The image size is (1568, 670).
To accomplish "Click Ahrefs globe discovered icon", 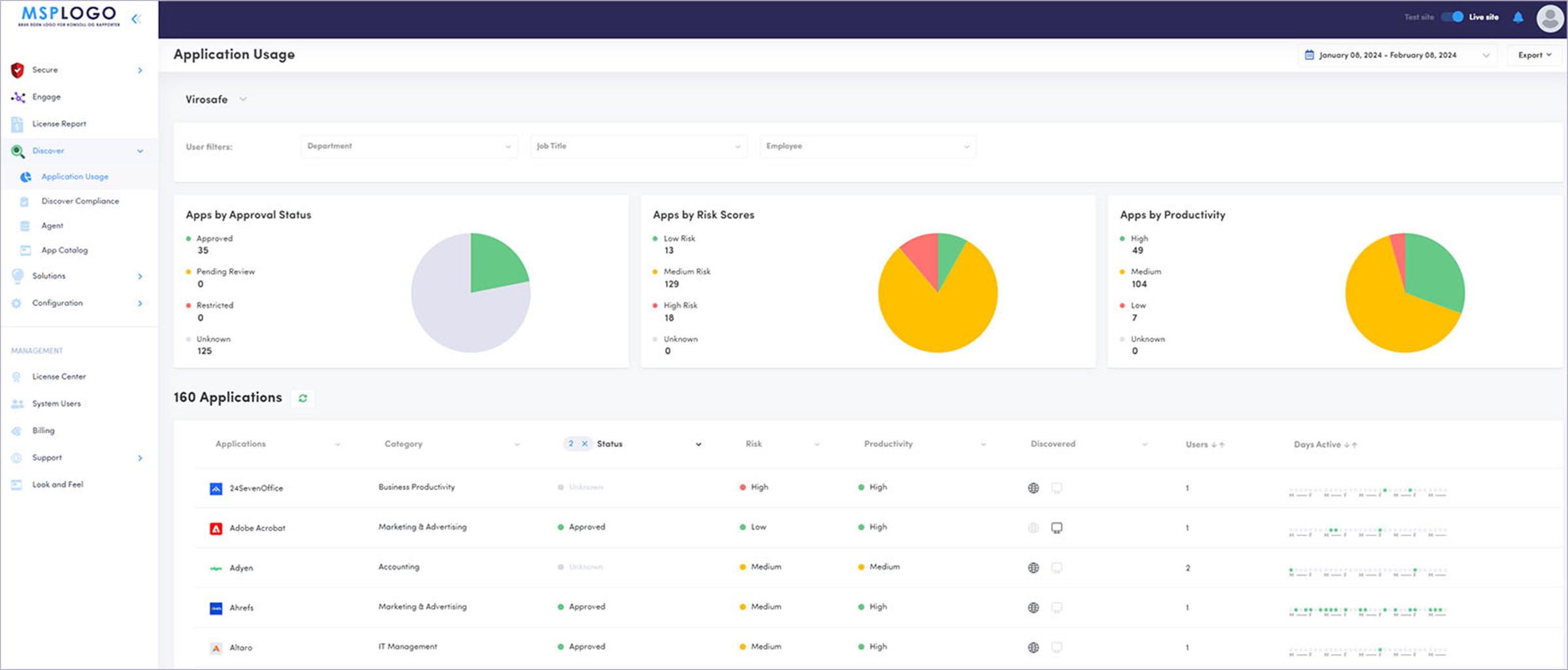I will [x=1034, y=608].
